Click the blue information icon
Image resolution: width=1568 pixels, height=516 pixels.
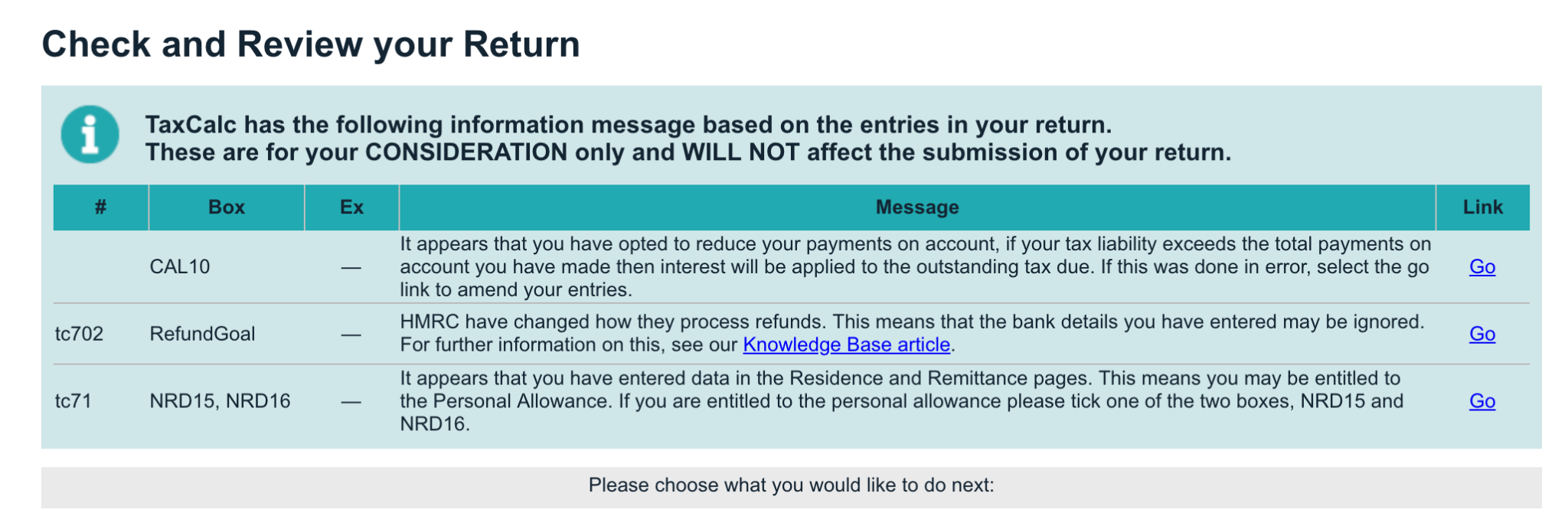tap(90, 135)
